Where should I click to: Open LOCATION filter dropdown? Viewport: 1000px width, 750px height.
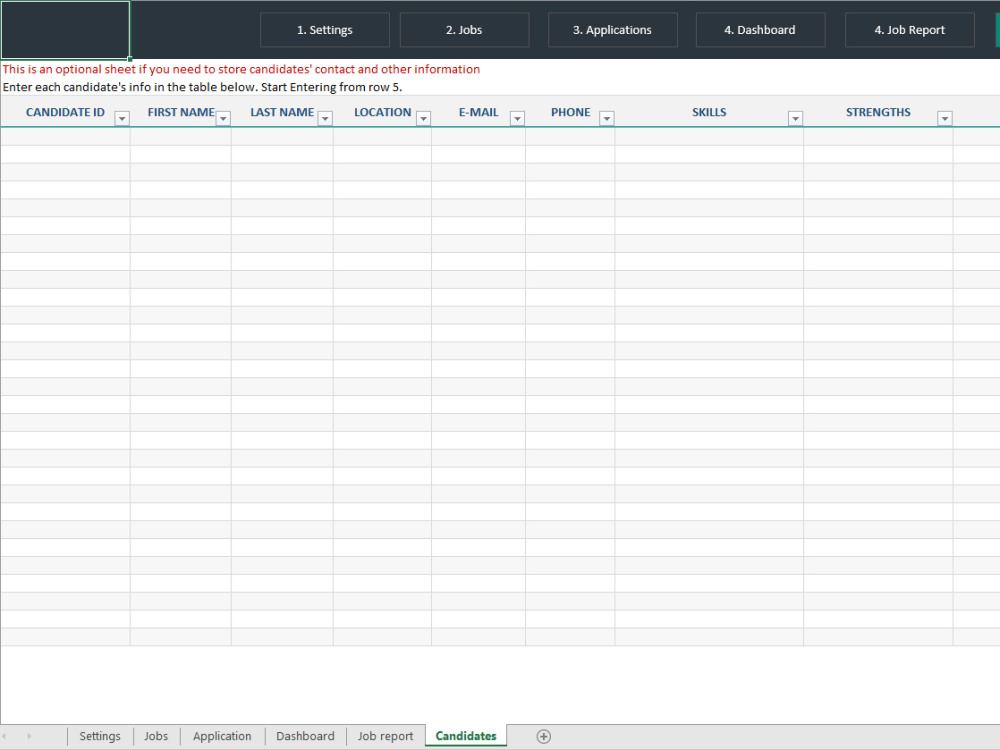point(423,118)
